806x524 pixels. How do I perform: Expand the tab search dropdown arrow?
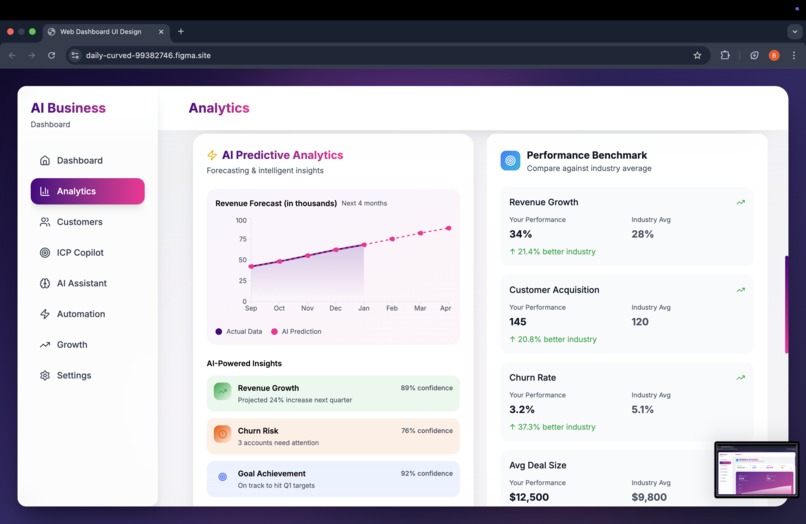point(795,31)
